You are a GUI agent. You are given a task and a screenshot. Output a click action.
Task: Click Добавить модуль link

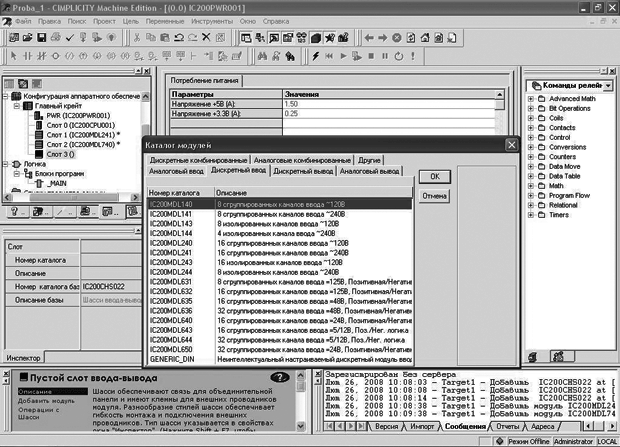[x=46, y=401]
